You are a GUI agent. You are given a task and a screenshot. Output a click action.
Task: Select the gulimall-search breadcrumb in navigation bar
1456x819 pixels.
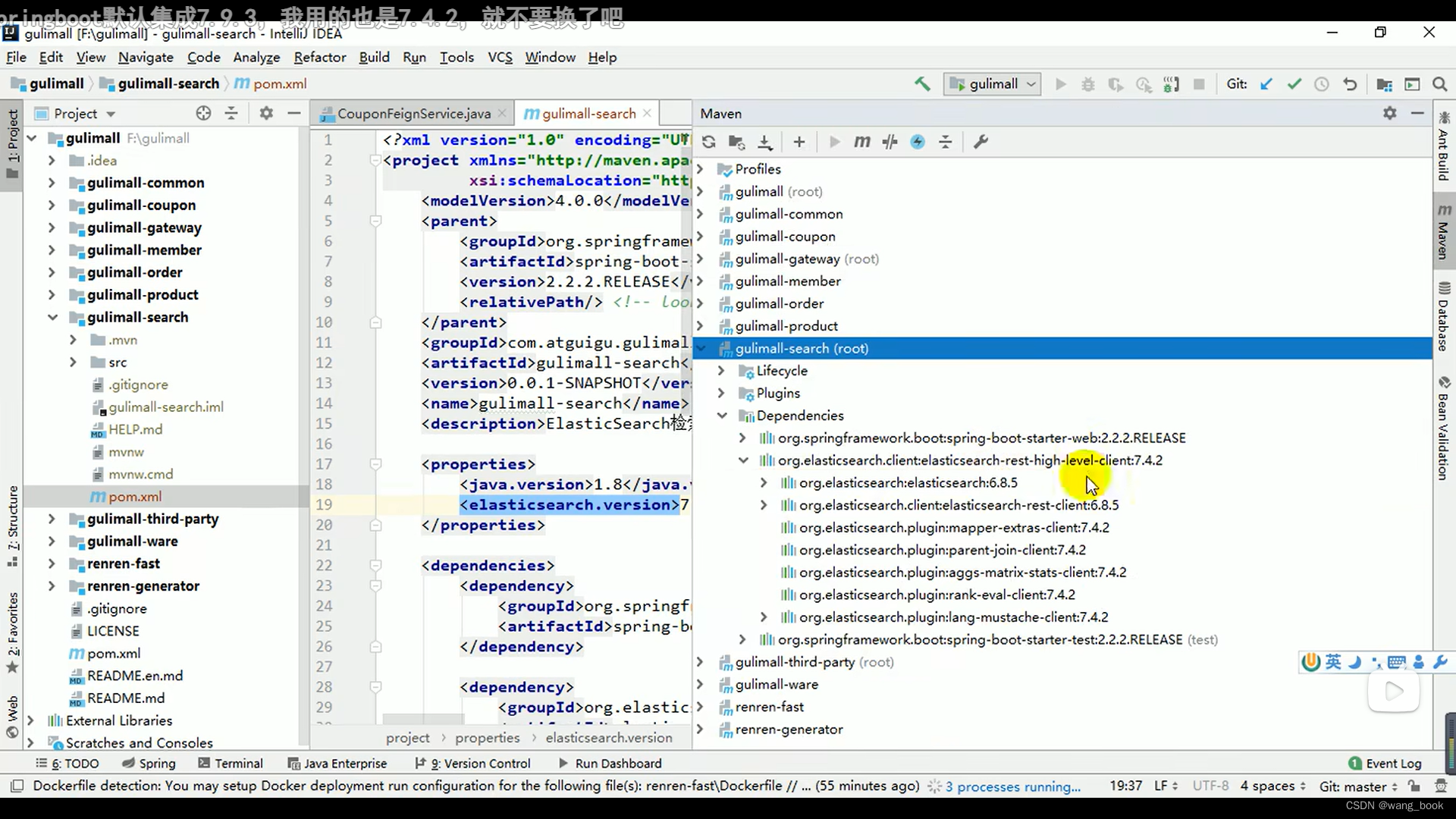point(168,83)
